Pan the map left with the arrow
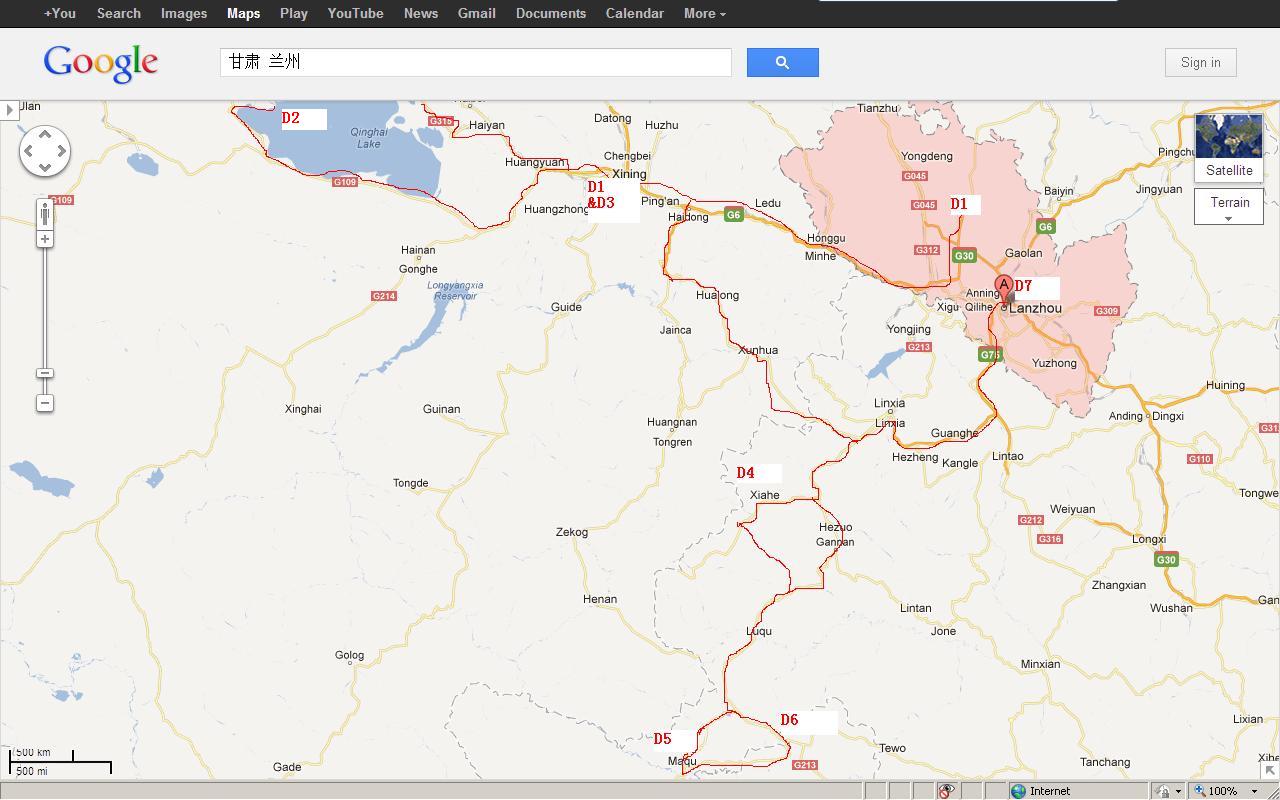This screenshot has height=800, width=1280. (x=29, y=151)
